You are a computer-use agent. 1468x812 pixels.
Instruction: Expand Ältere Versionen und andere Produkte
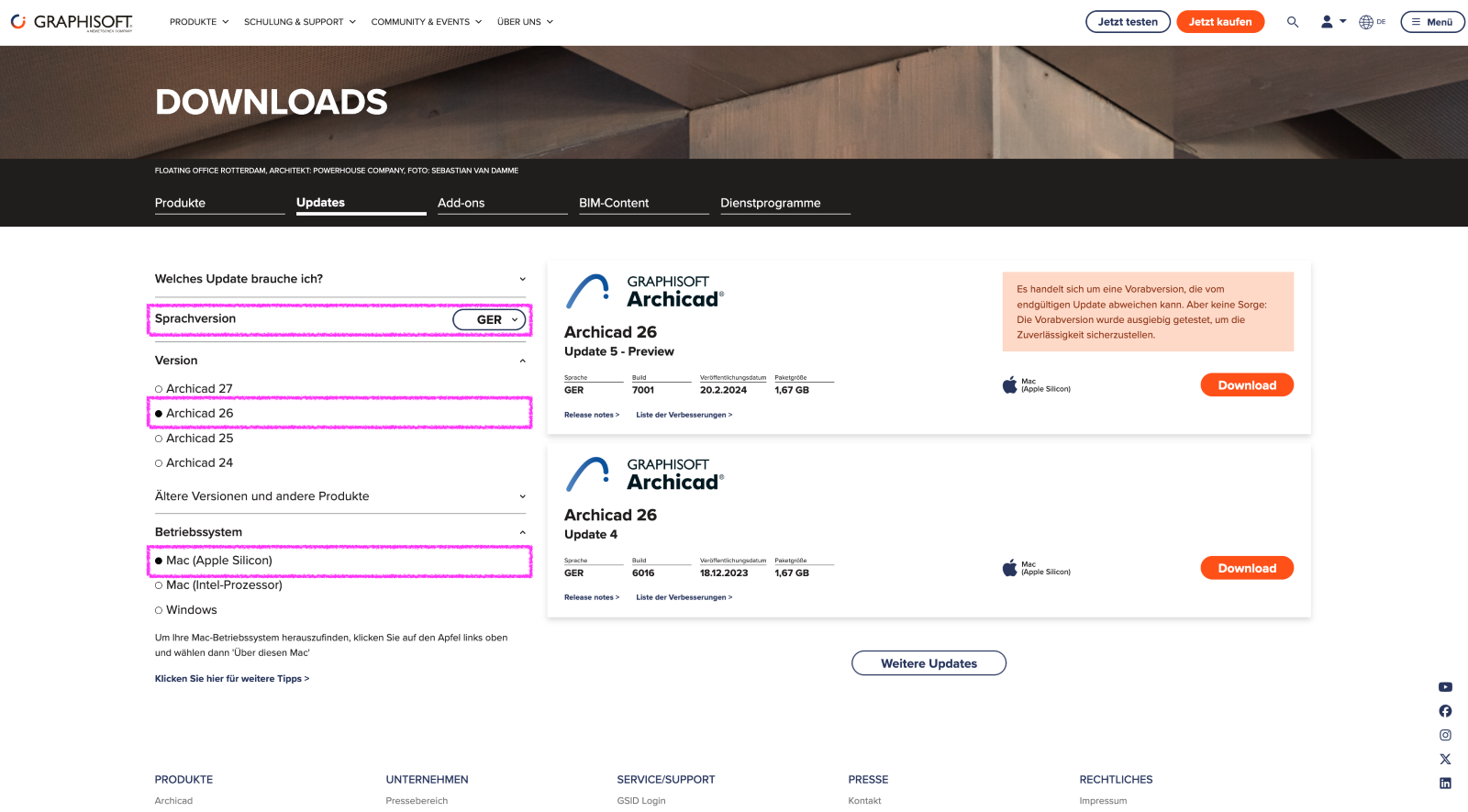[340, 496]
